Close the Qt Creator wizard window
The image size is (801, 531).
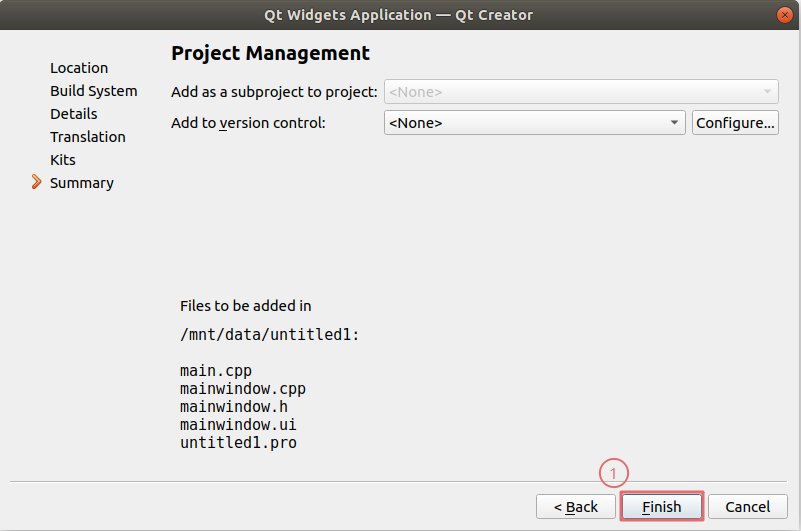coord(785,14)
